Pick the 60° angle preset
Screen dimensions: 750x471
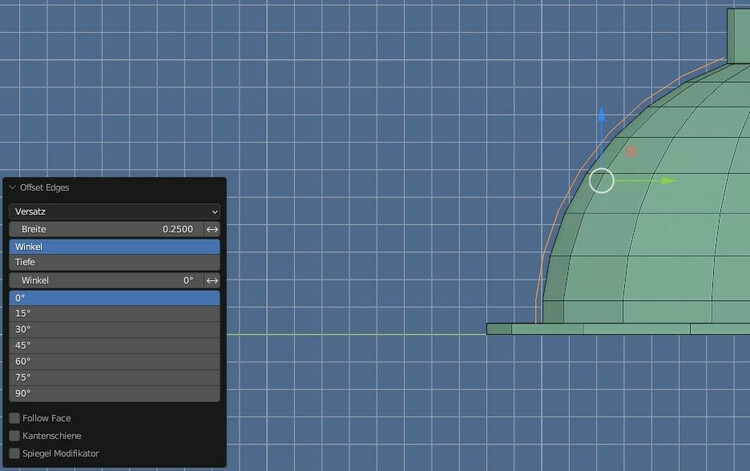point(114,361)
